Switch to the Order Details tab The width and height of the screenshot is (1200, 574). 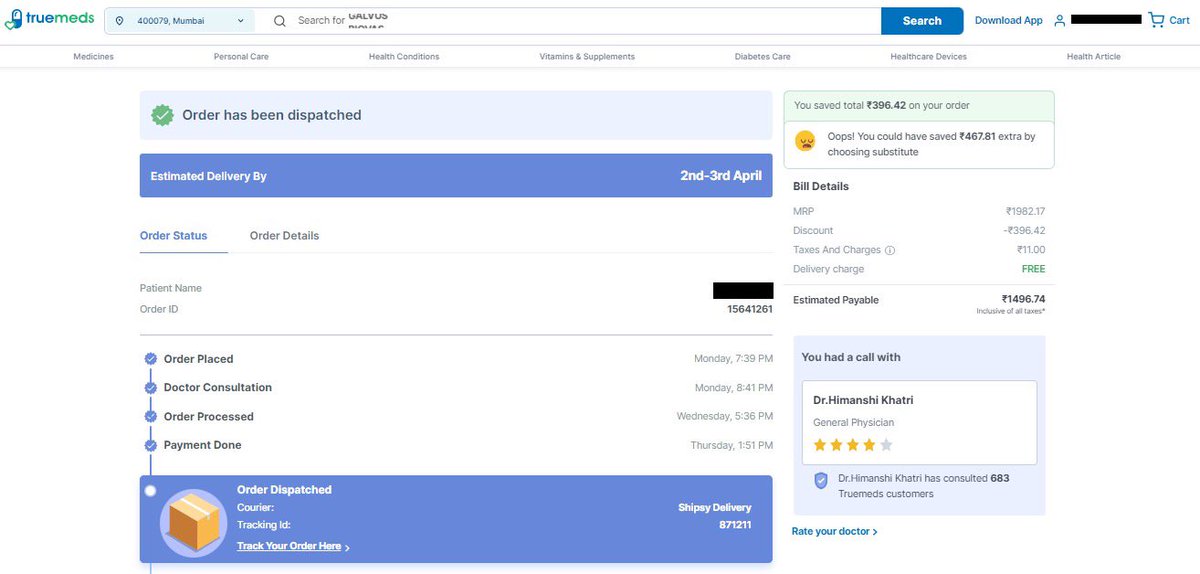[284, 236]
